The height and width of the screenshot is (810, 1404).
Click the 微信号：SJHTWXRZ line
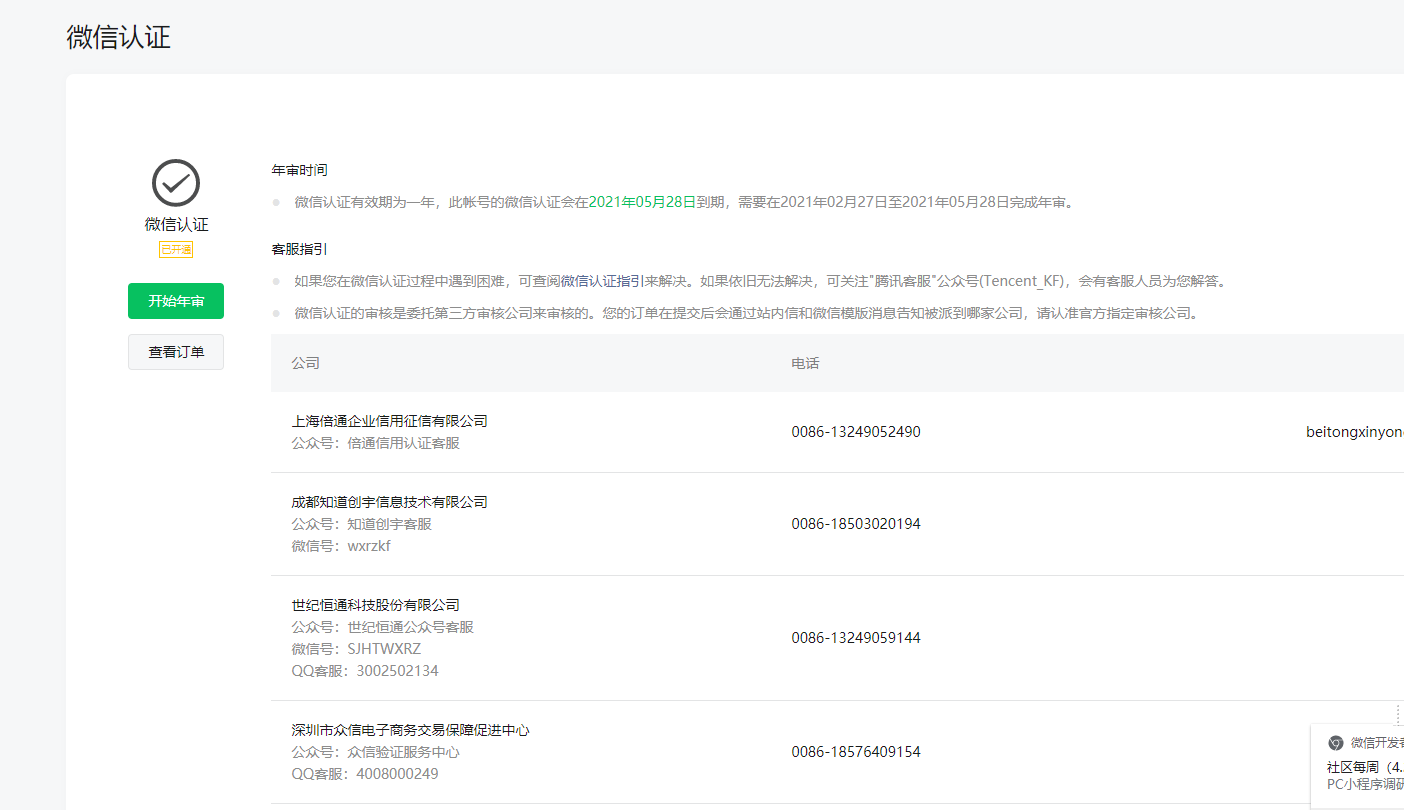357,649
